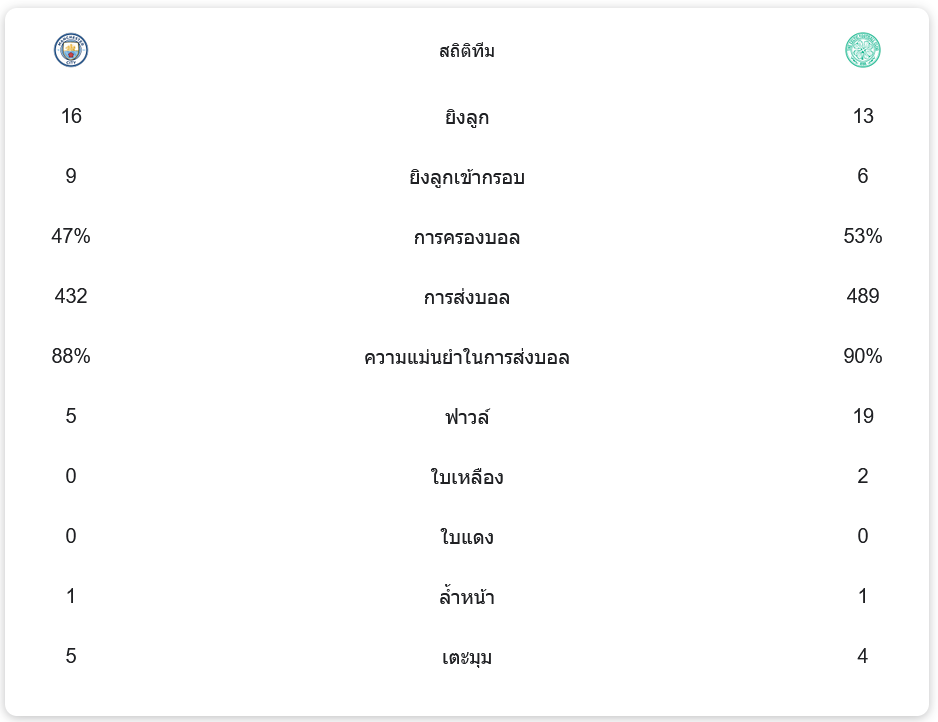Select the การส่งบอล passes label
This screenshot has height=722, width=938.
[467, 297]
